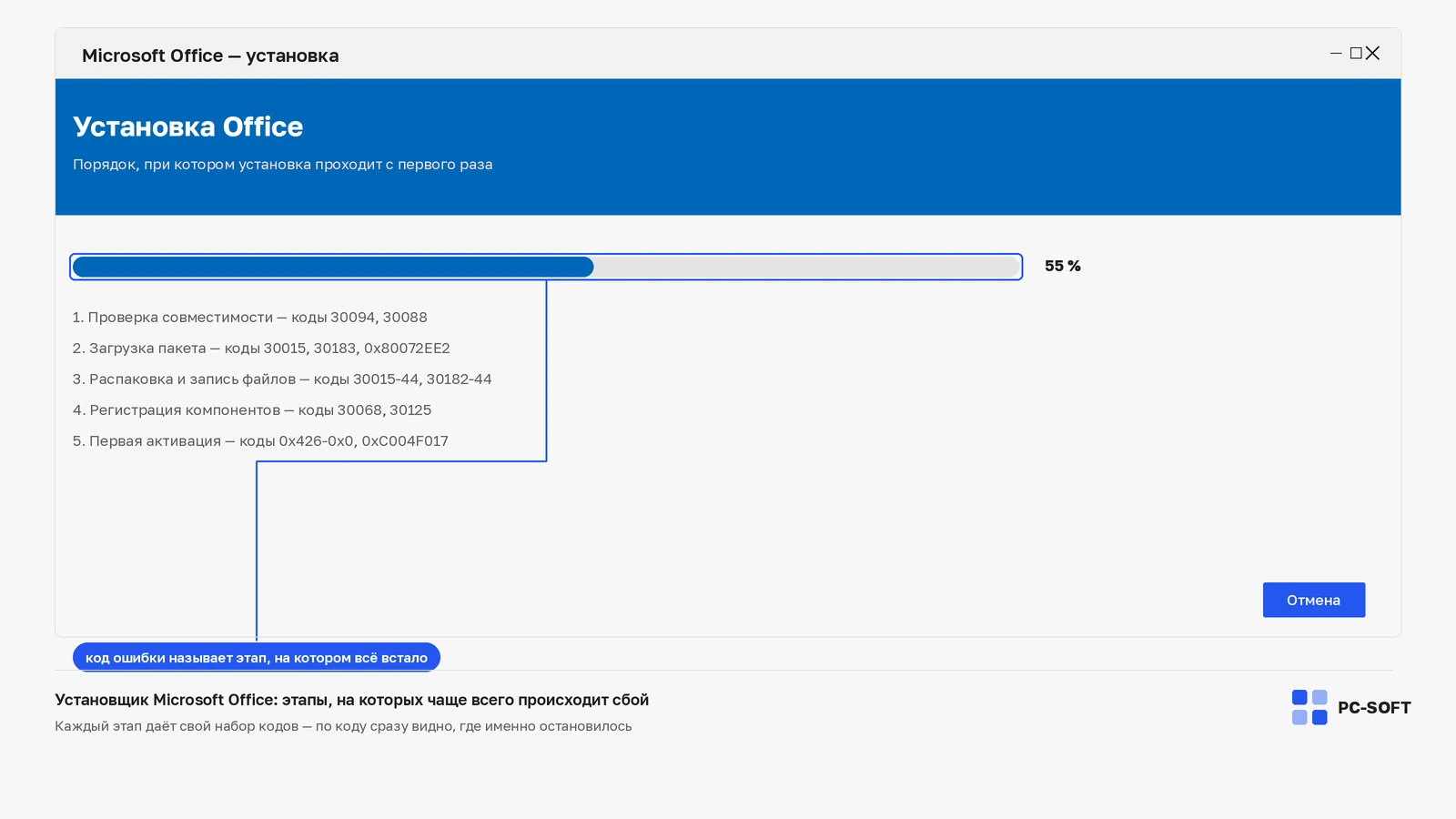This screenshot has width=1456, height=819.
Task: Select step 2 Загрузка пакета
Action: click(261, 349)
